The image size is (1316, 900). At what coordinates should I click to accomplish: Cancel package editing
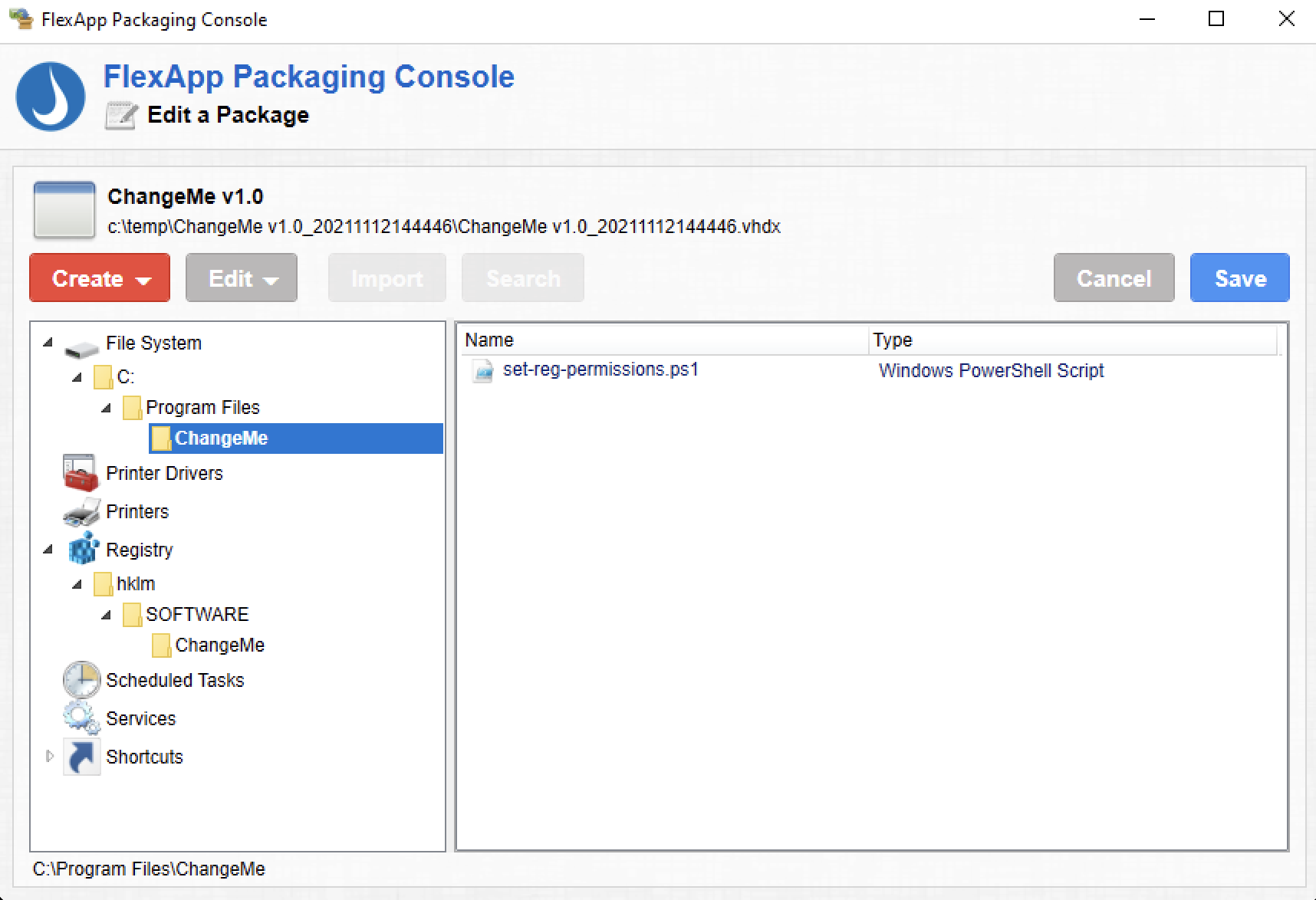click(x=1114, y=278)
